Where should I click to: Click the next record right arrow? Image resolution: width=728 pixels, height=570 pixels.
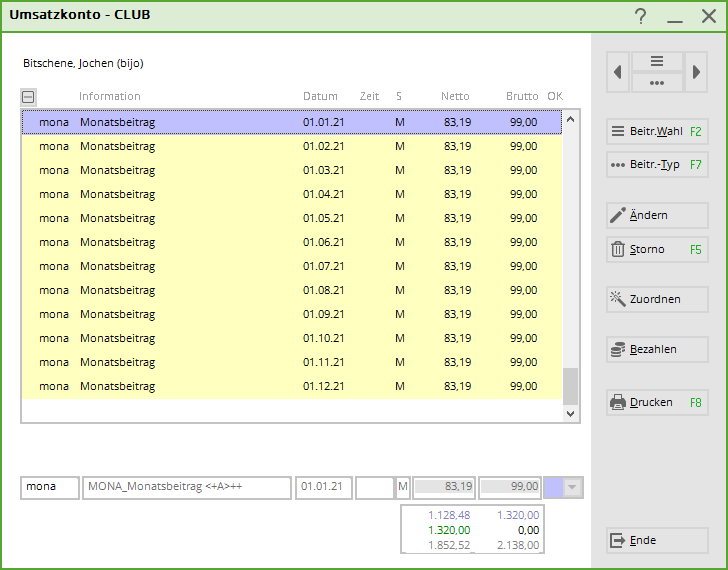tap(696, 72)
